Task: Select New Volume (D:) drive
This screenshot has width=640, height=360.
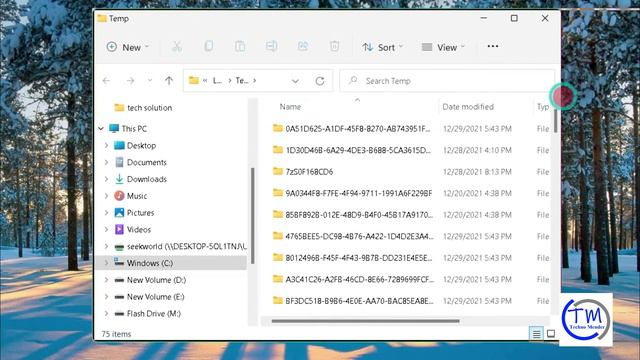Action: [150, 280]
